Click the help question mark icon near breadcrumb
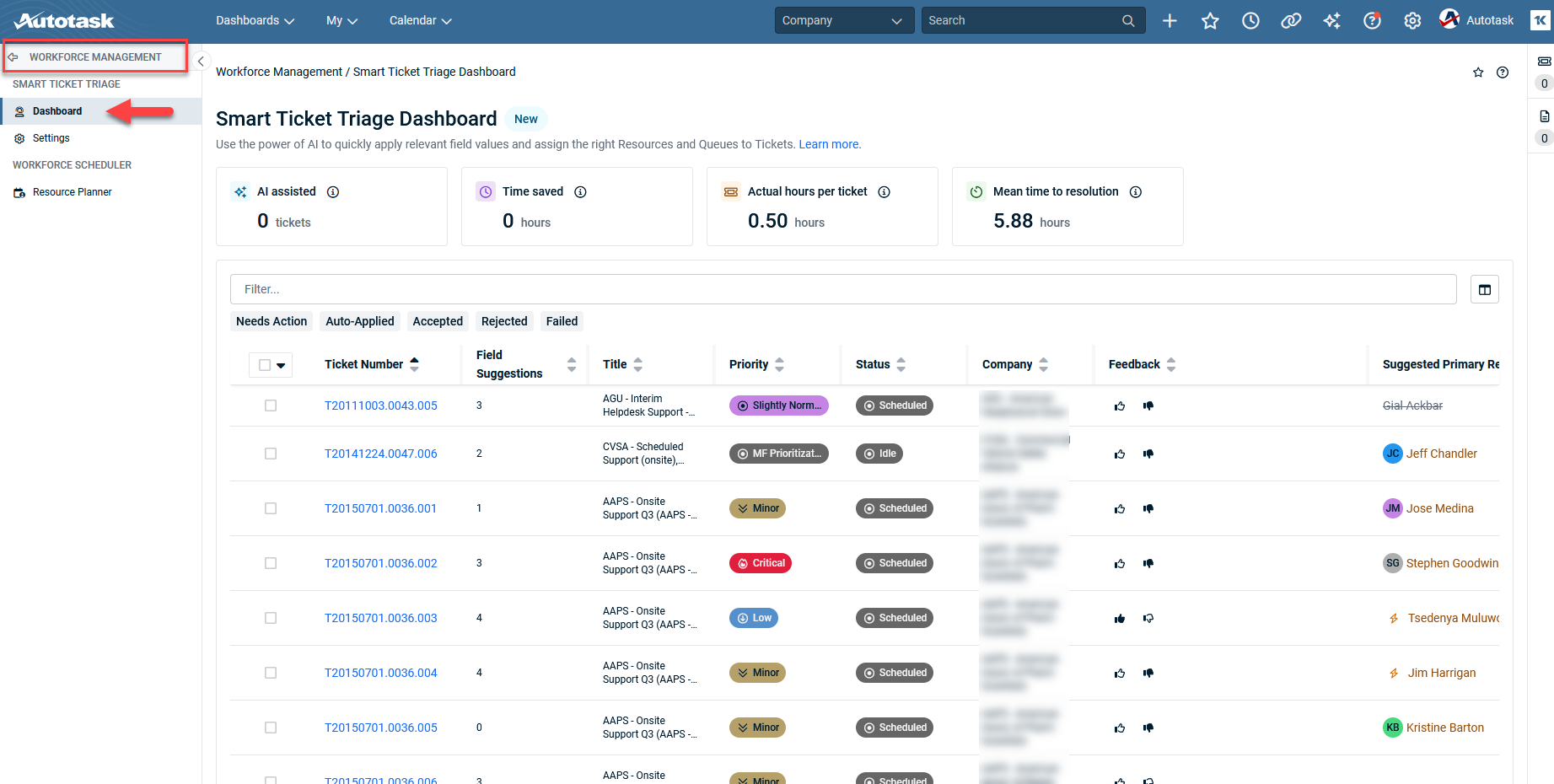The height and width of the screenshot is (784, 1554). click(1503, 72)
